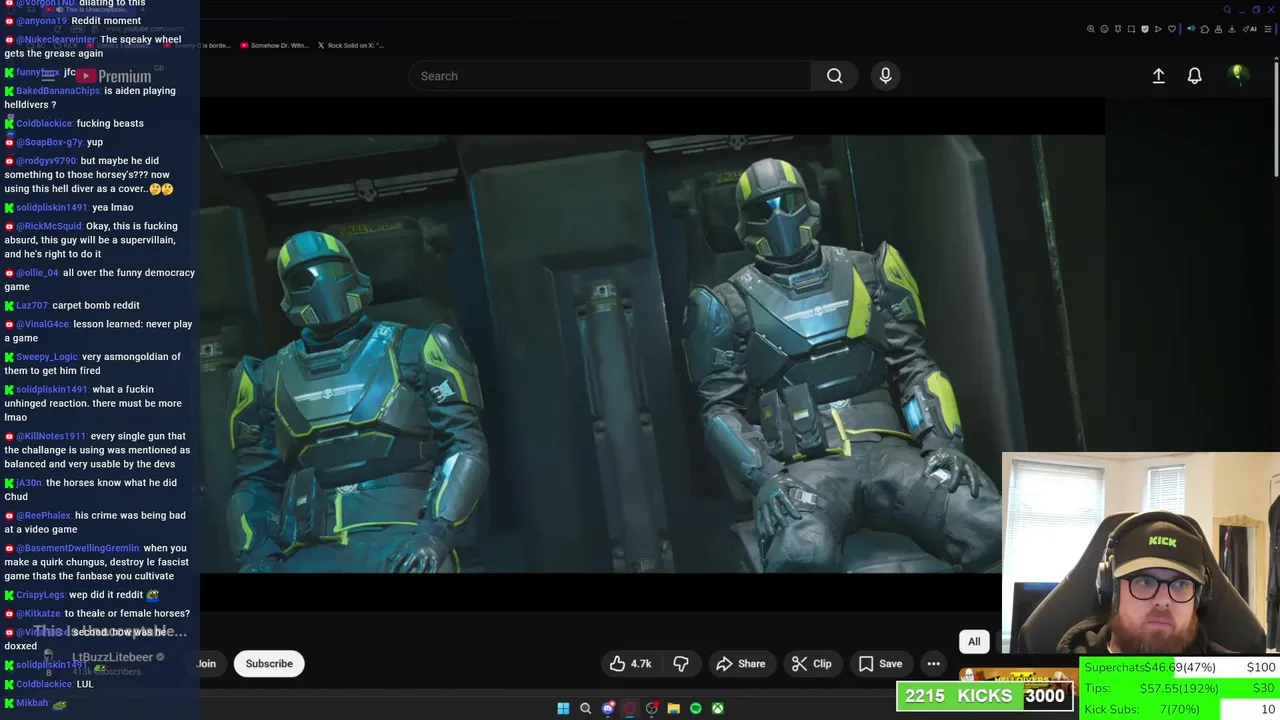Viewport: 1280px width, 720px height.
Task: Click chat username Coldblackice 'fucking beasts'
Action: coord(44,124)
